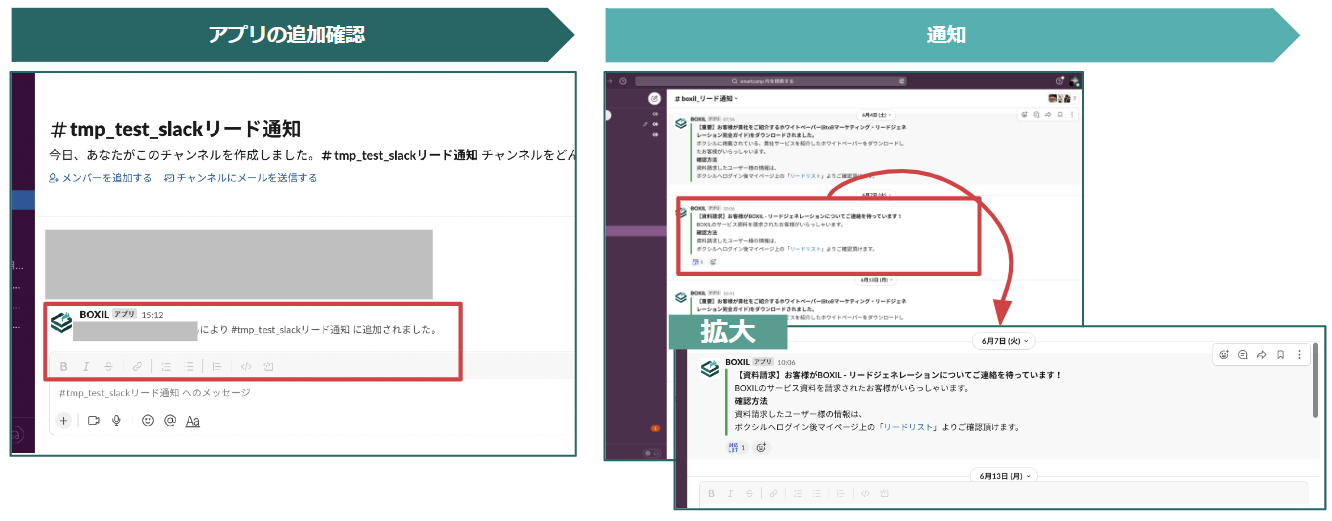The width and height of the screenshot is (1332, 521).
Task: Insert link in enlarged view composer
Action: click(x=773, y=493)
